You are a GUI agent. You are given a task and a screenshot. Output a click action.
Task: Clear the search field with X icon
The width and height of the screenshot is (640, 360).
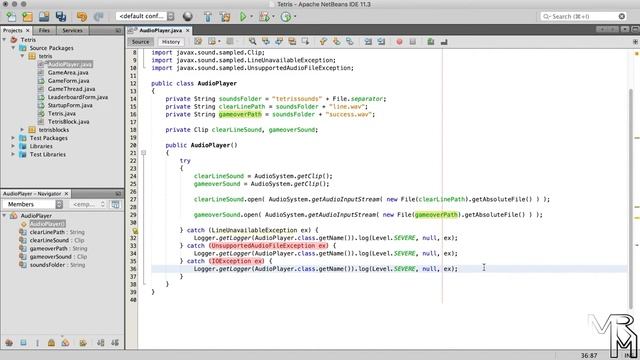pyautogui.click(x=622, y=16)
